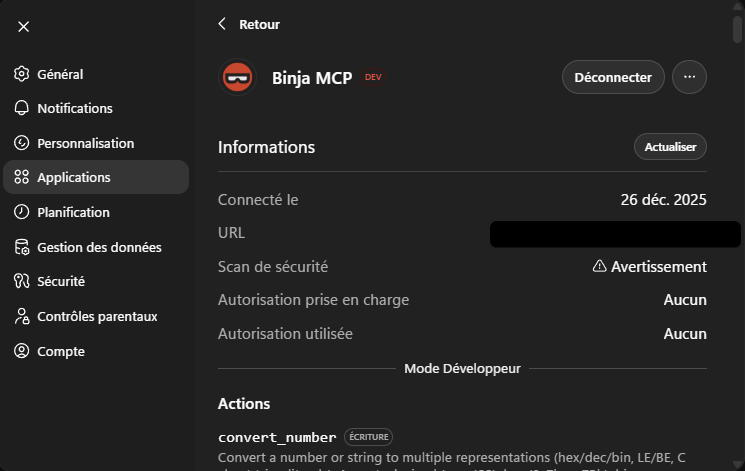The height and width of the screenshot is (471, 745).
Task: Click the Contrôles parentaux people icon
Action: pos(21,316)
